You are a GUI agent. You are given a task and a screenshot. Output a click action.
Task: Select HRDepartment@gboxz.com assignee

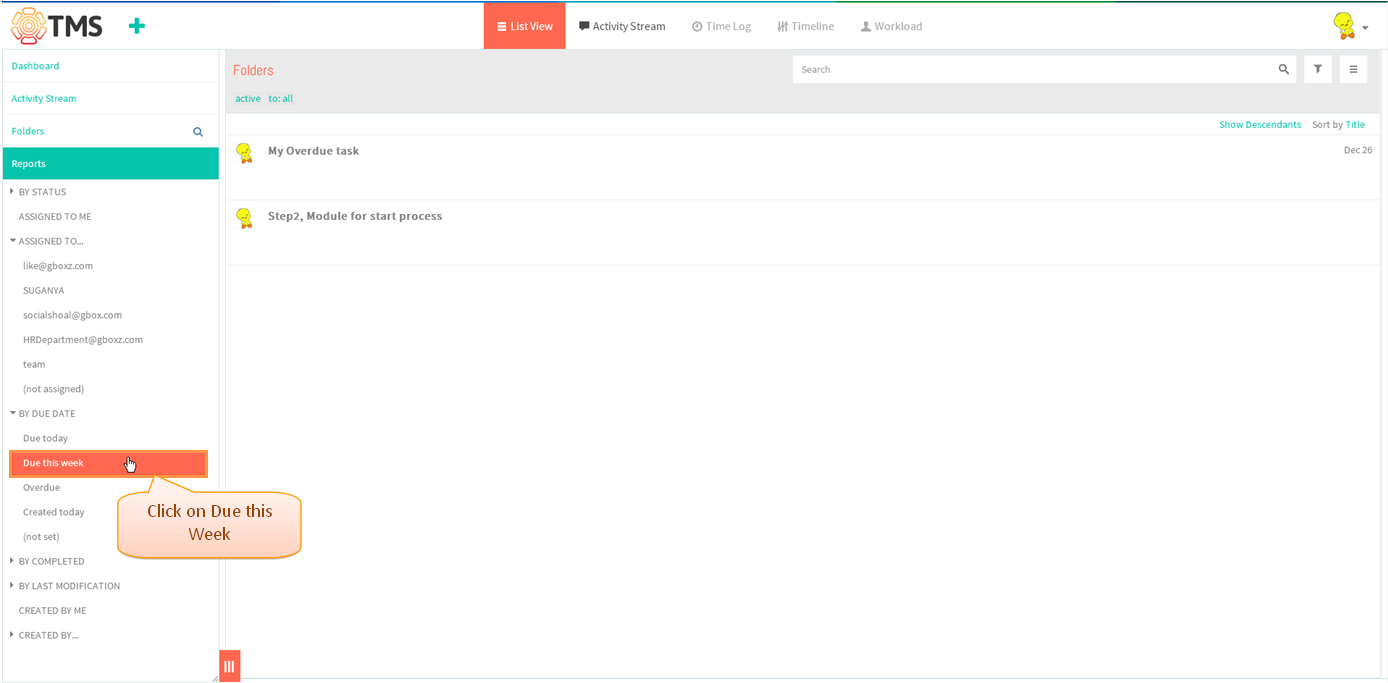[83, 340]
